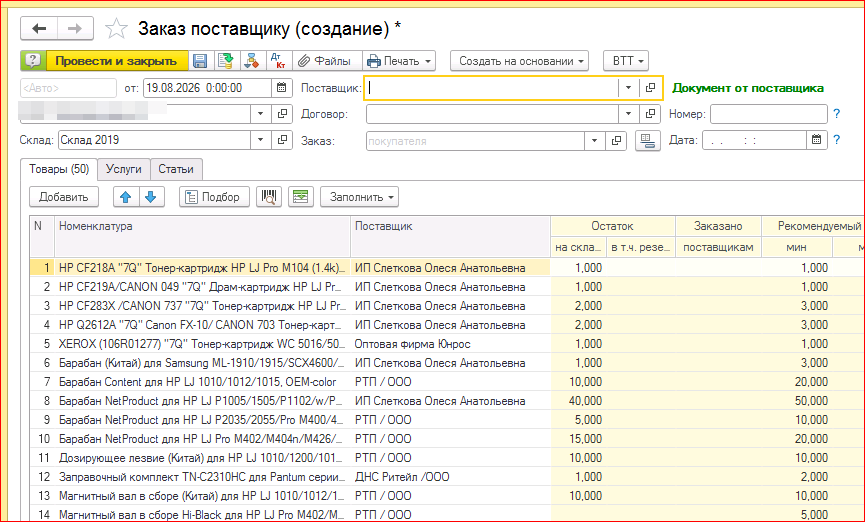865x522 pixels.
Task: Click the post document icon next to save
Action: [225, 61]
